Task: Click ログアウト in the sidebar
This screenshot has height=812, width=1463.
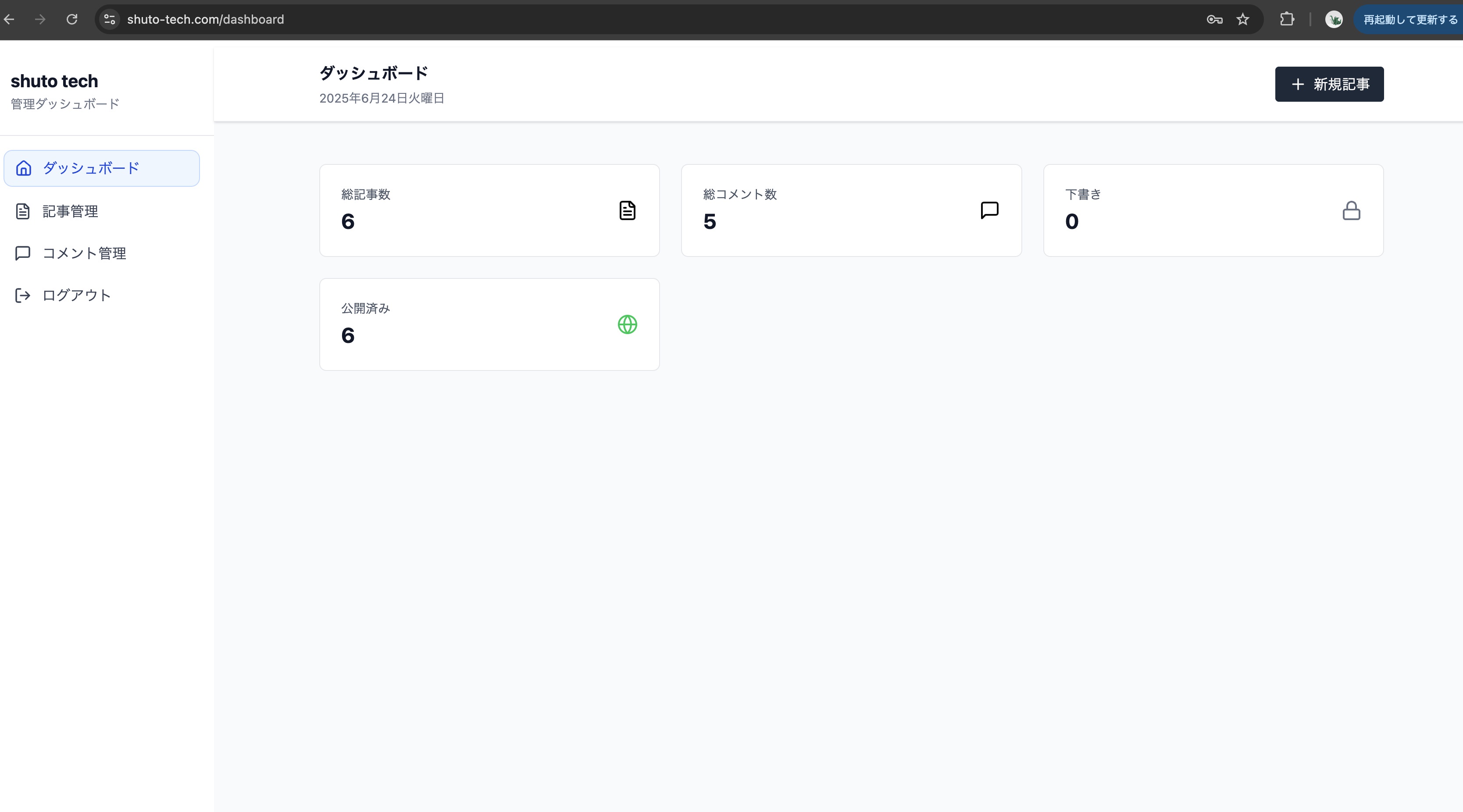Action: pyautogui.click(x=102, y=295)
